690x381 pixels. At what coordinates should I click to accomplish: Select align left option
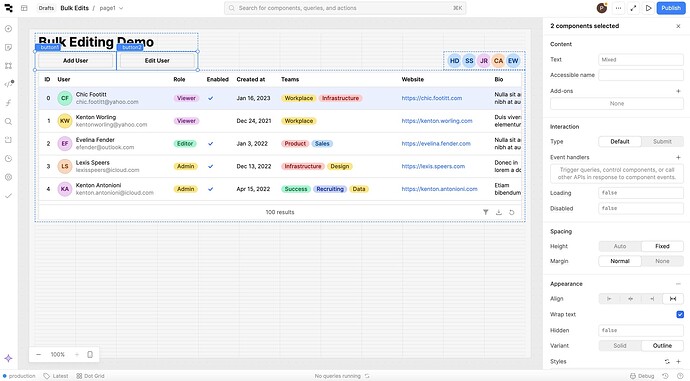(609, 299)
